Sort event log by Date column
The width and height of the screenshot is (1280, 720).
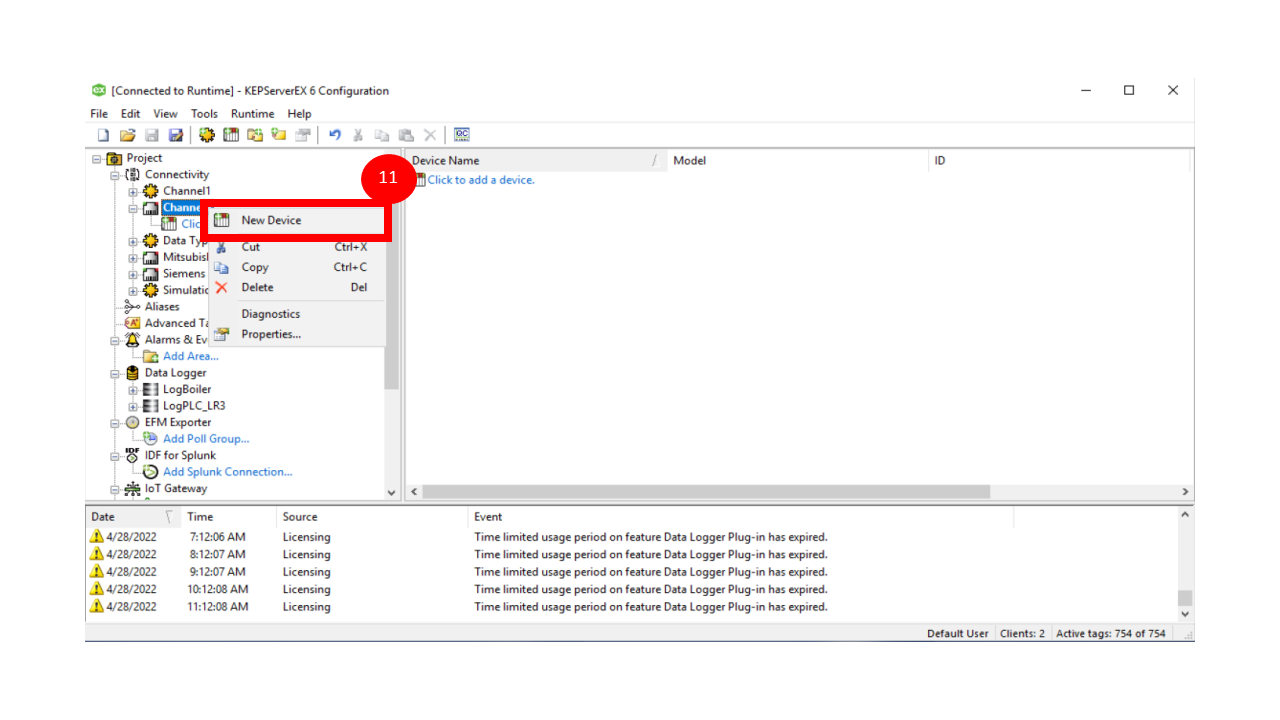tap(134, 517)
